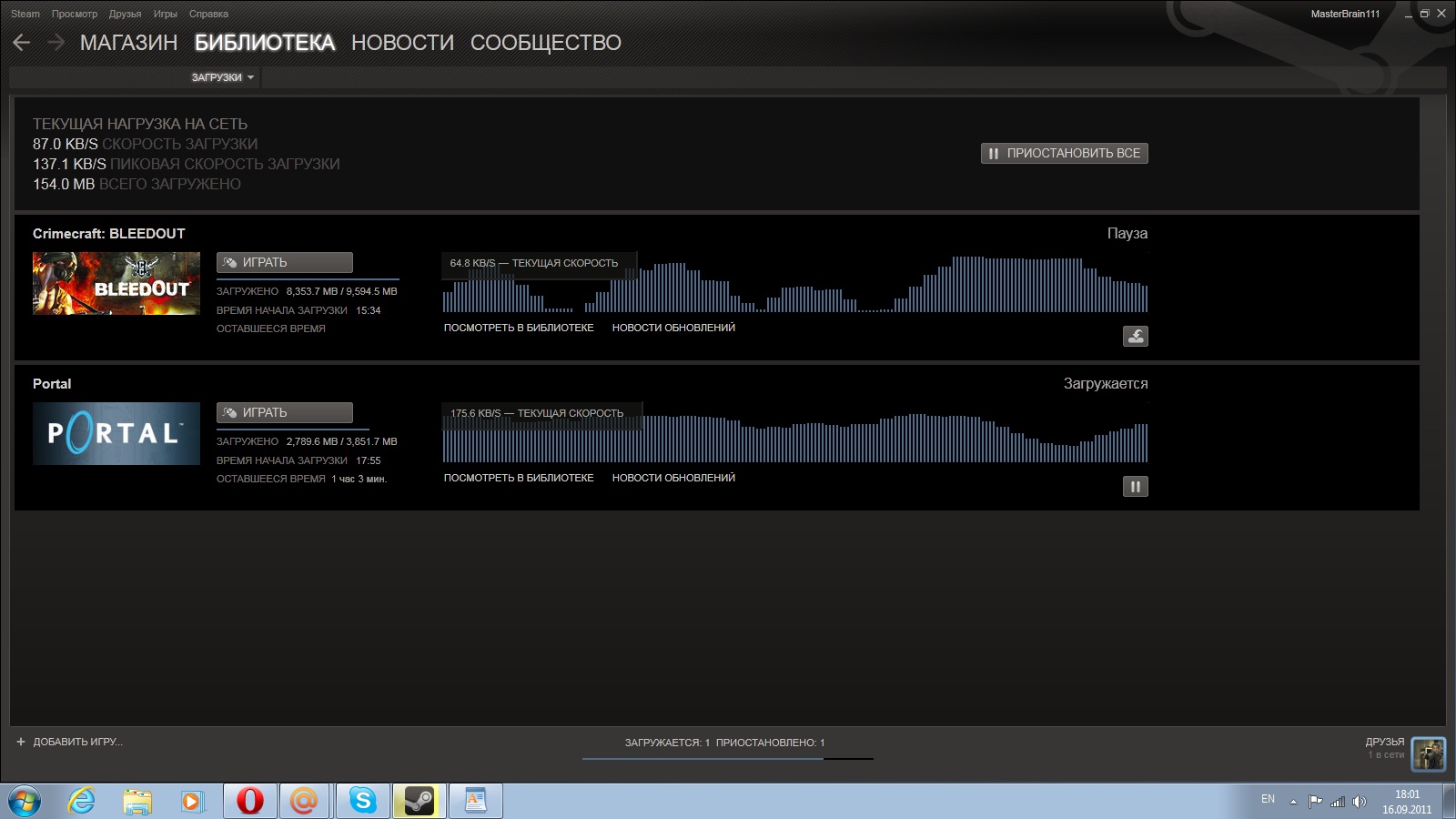Image resolution: width=1456 pixels, height=819 pixels.
Task: Open the Просмотр menu
Action: click(75, 14)
